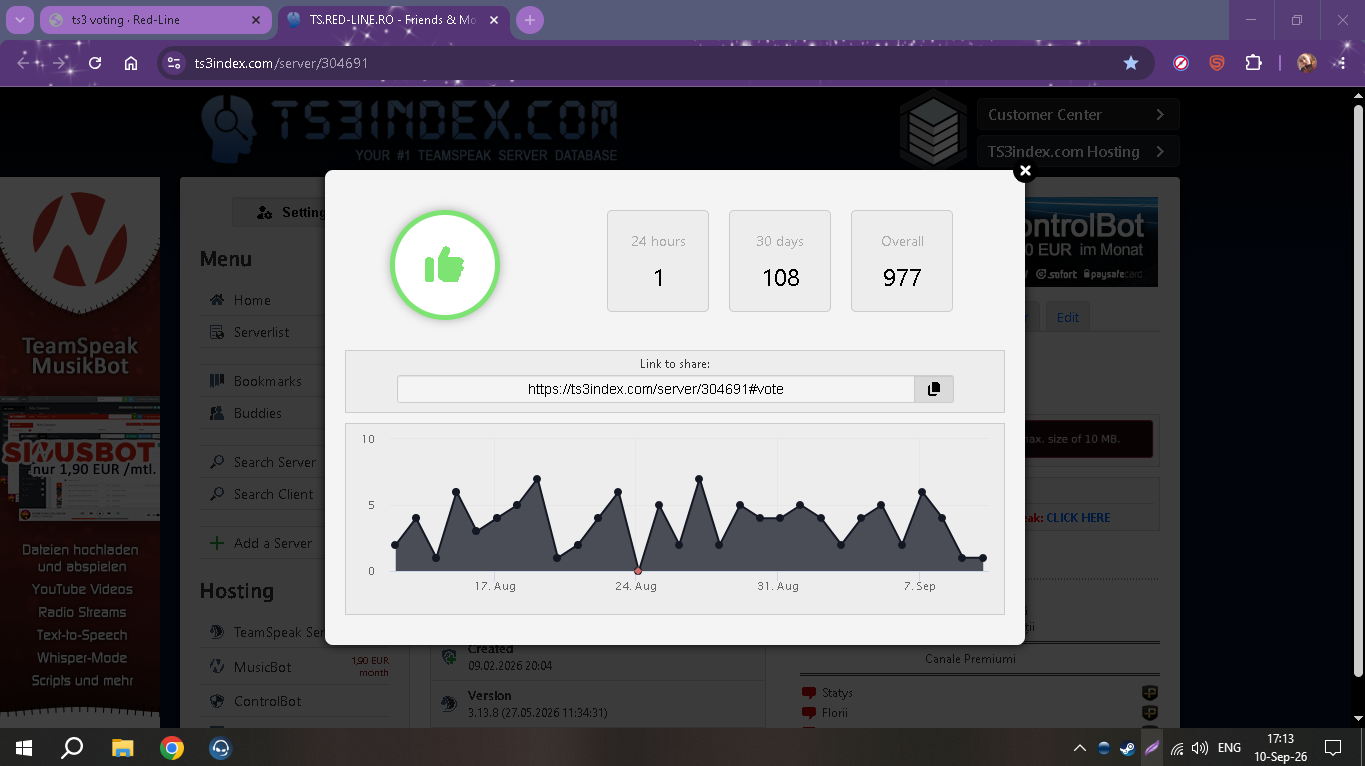Follow the CLICK HERE link
1365x766 pixels.
click(x=1078, y=518)
